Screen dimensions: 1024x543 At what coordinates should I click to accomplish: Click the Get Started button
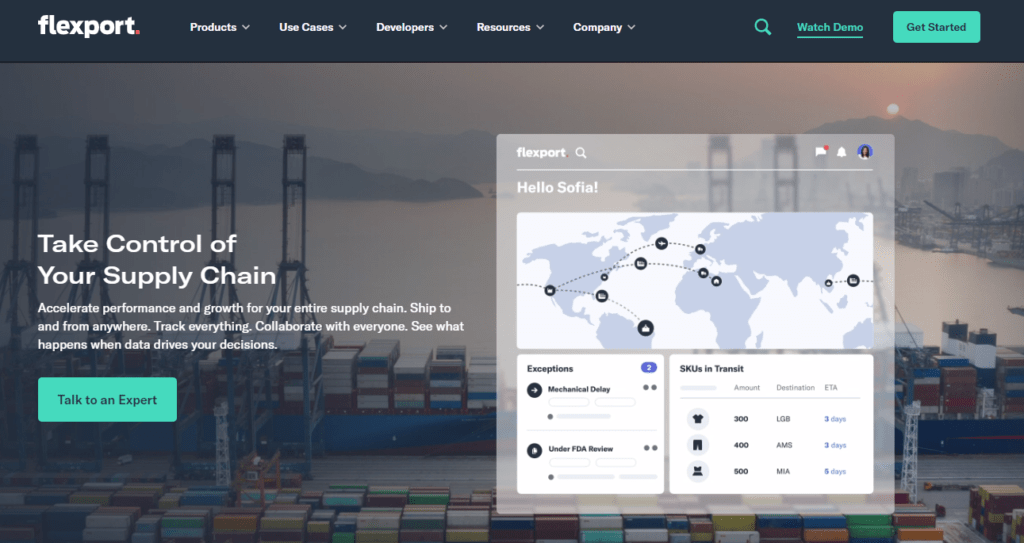click(x=936, y=27)
